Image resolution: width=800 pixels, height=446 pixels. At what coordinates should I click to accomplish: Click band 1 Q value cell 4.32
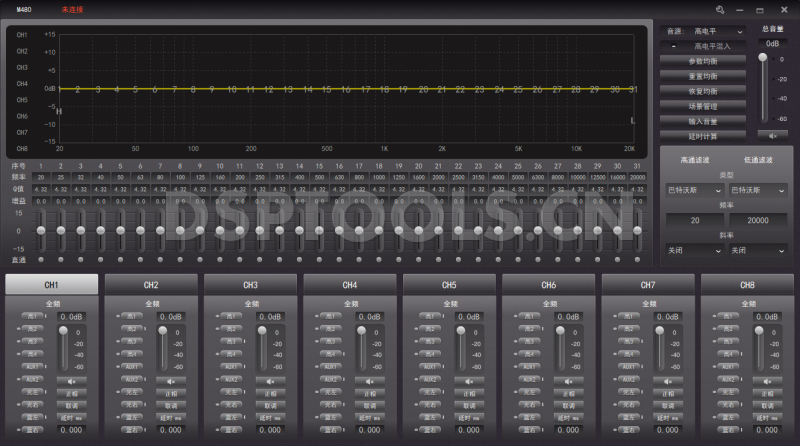(x=41, y=189)
